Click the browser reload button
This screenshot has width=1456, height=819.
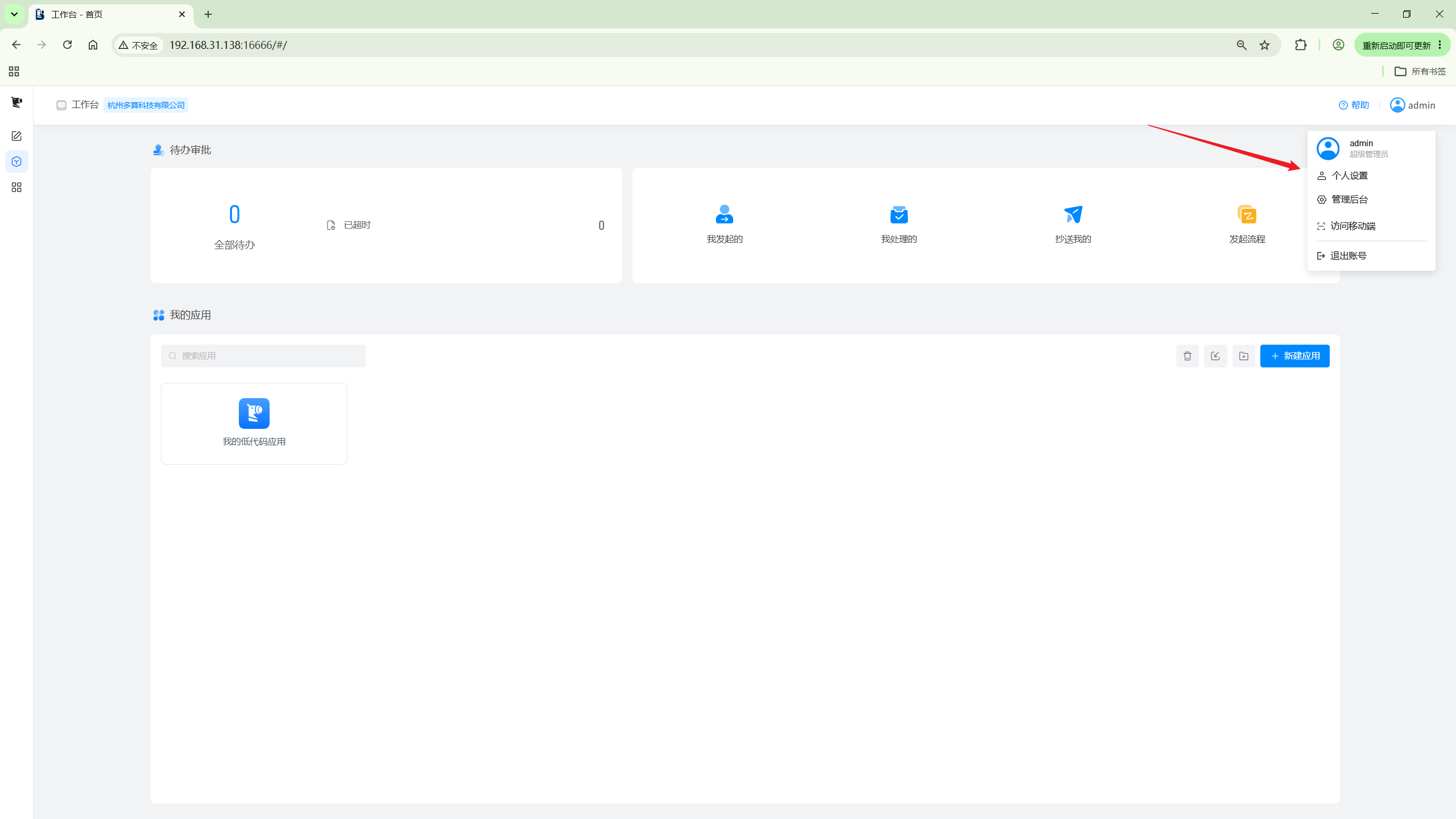pyautogui.click(x=67, y=45)
